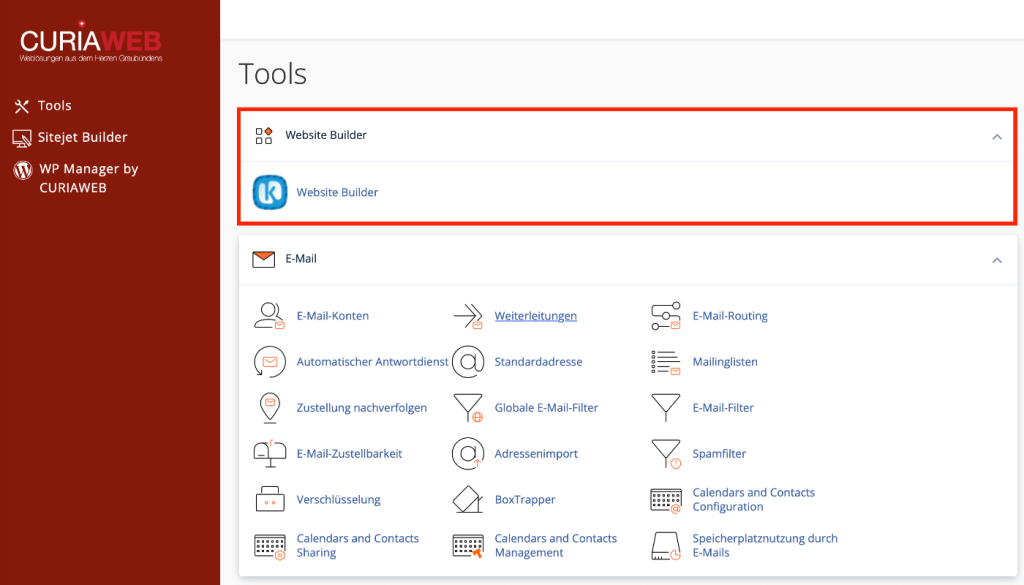Click Speicherplatznutzung durch E-Mails icon
This screenshot has width=1024, height=585.
[666, 546]
